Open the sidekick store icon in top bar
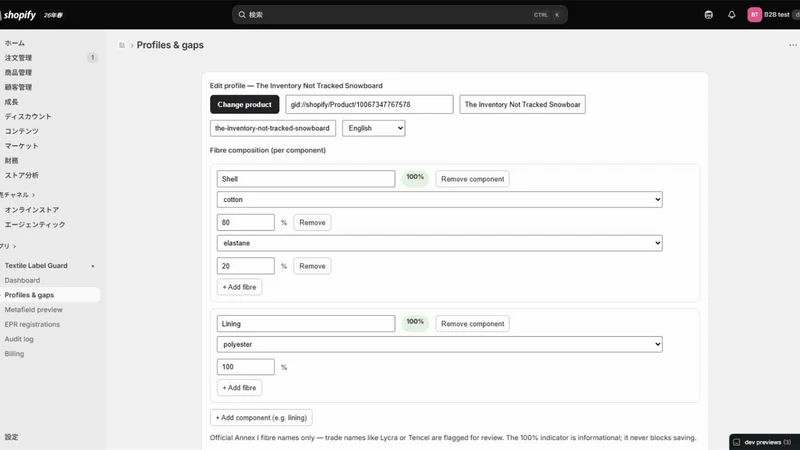Screen dimensions: 800x450 pyautogui.click(x=709, y=15)
